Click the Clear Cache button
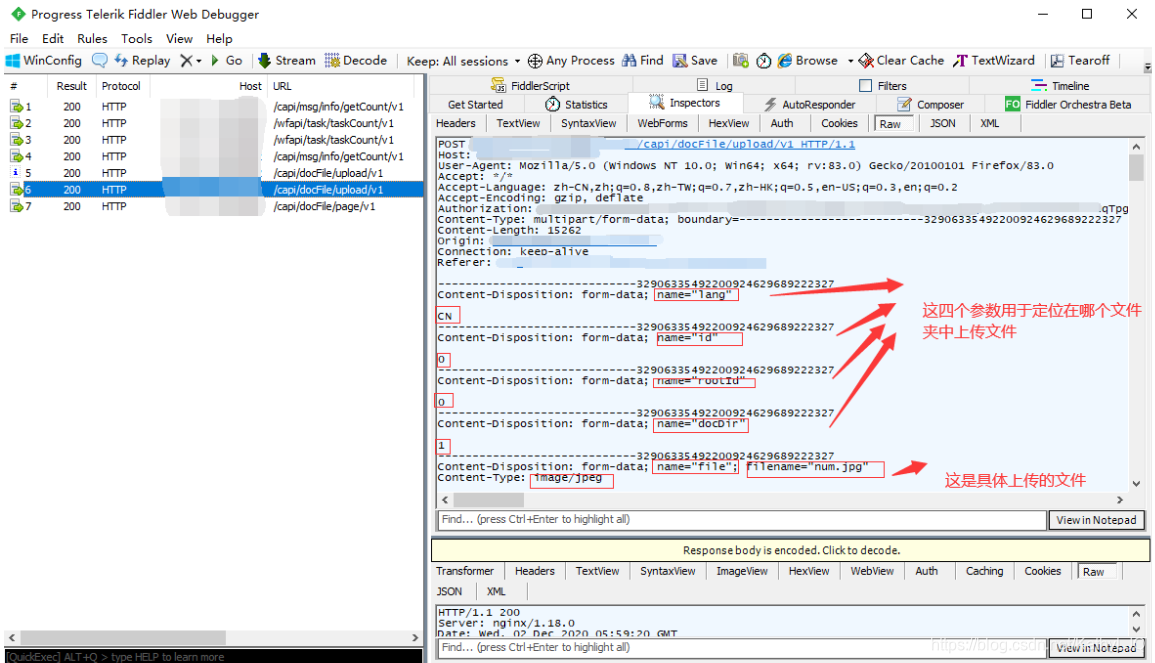 pyautogui.click(x=901, y=60)
